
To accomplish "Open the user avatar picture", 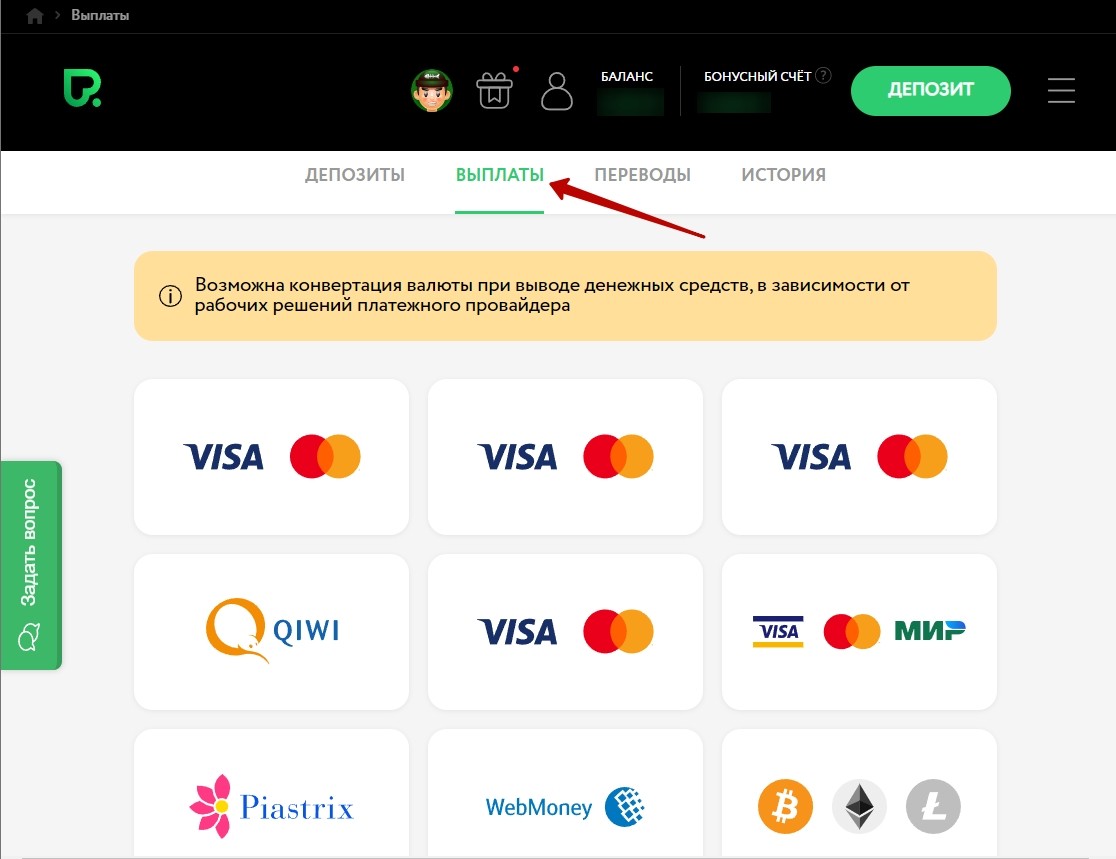I will coord(432,91).
